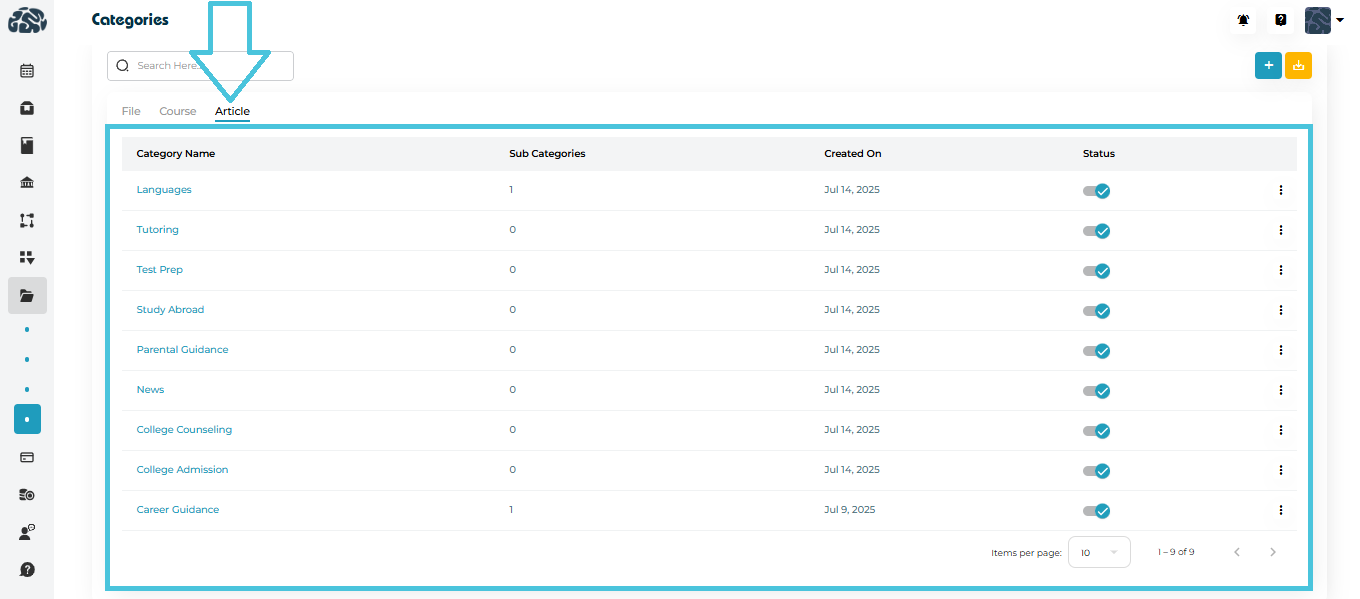Open the bank building icon in sidebar
Image resolution: width=1360 pixels, height=599 pixels.
(27, 182)
